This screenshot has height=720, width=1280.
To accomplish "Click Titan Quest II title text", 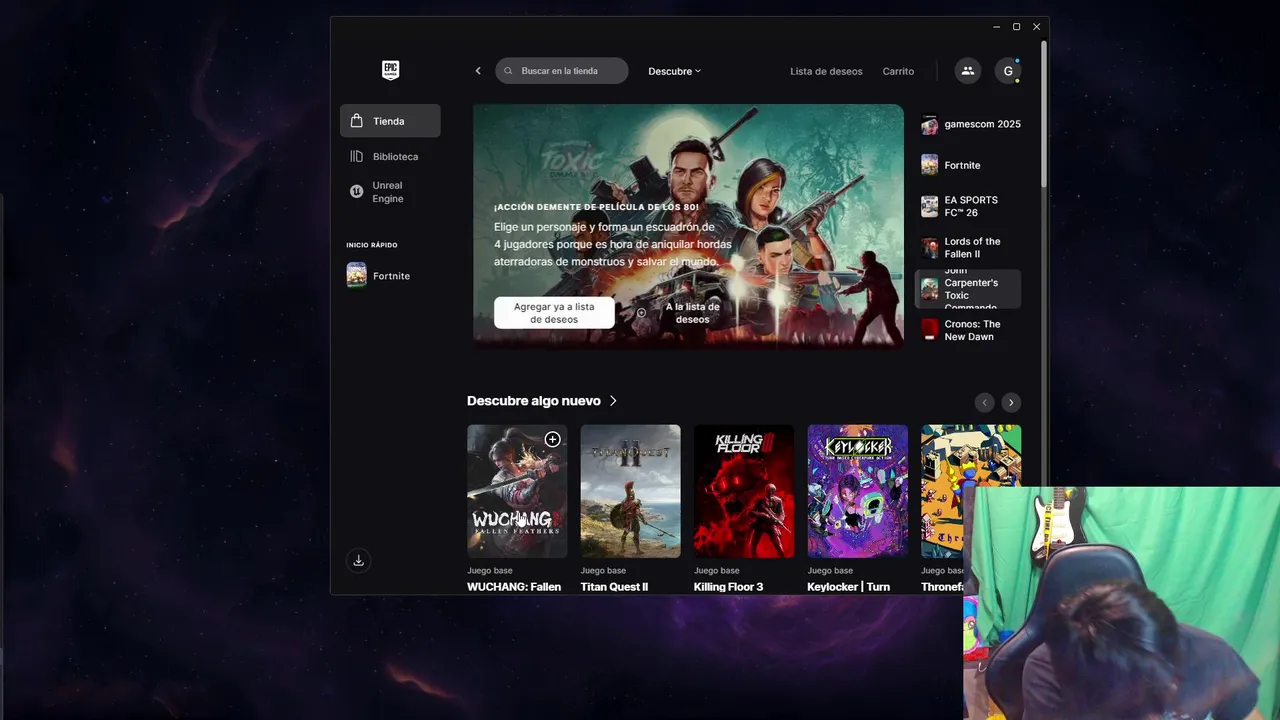I will pyautogui.click(x=614, y=587).
